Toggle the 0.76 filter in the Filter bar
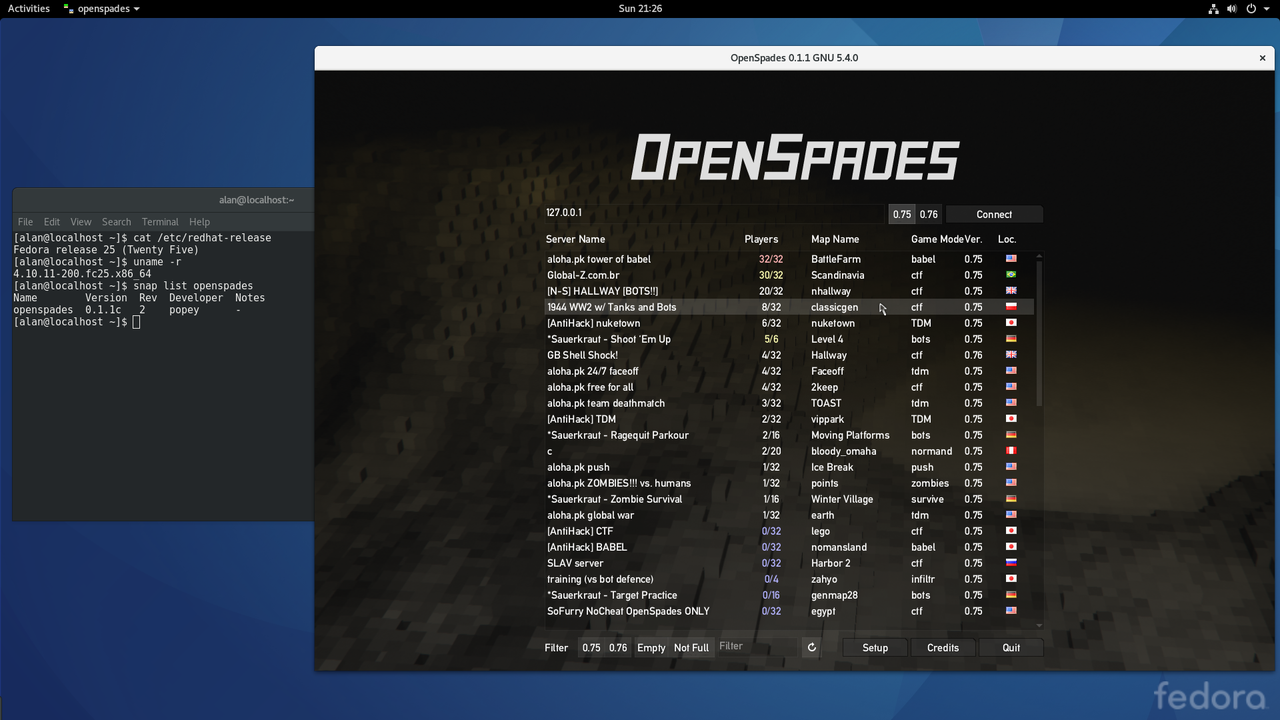 coord(619,648)
